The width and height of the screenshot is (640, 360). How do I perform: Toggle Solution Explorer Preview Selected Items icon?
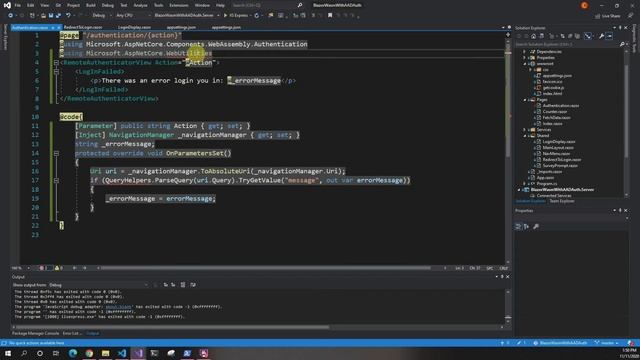coord(609,36)
